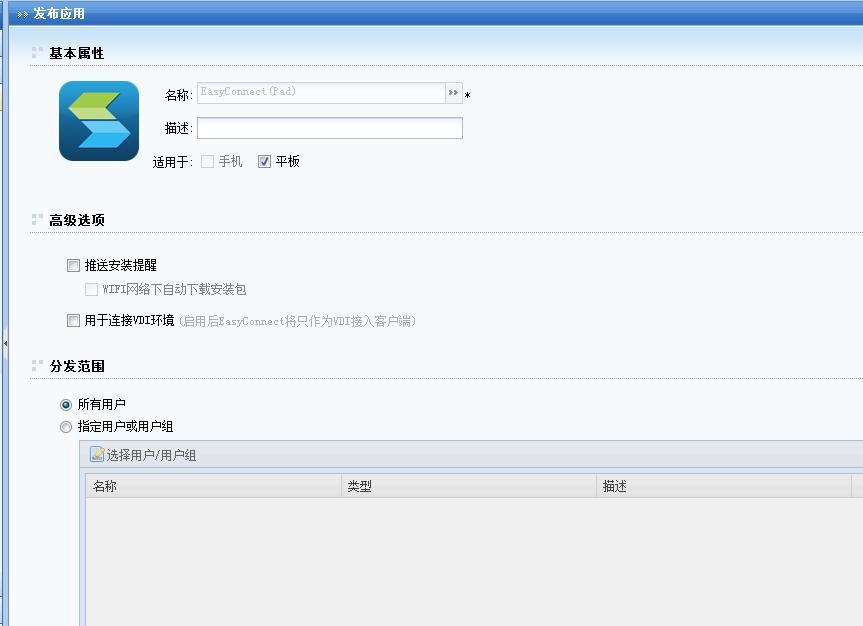Click the grip icon beside 基本属性 header
Image resolution: width=863 pixels, height=626 pixels.
pos(37,53)
